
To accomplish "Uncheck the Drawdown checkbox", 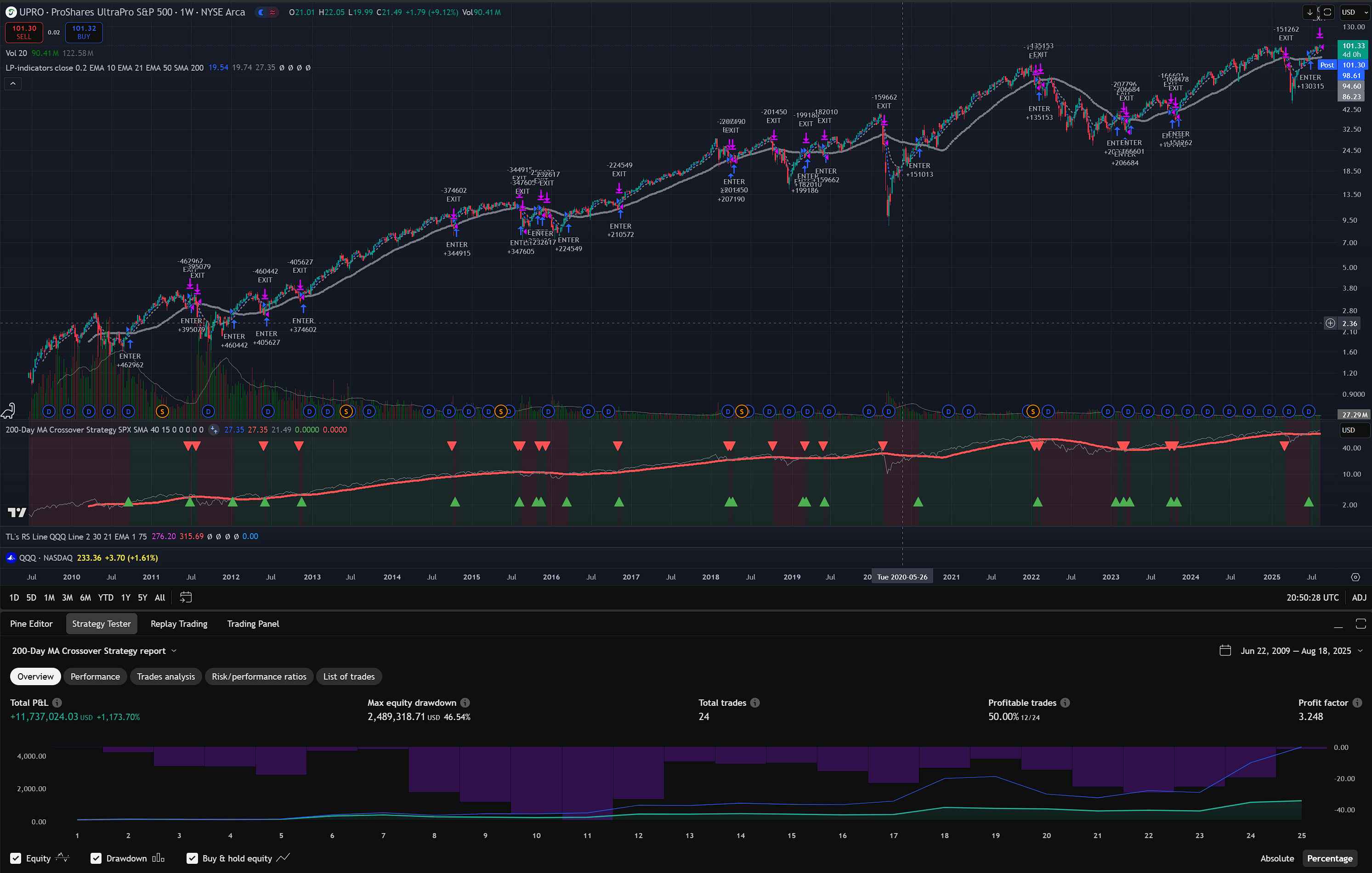I will pyautogui.click(x=96, y=858).
